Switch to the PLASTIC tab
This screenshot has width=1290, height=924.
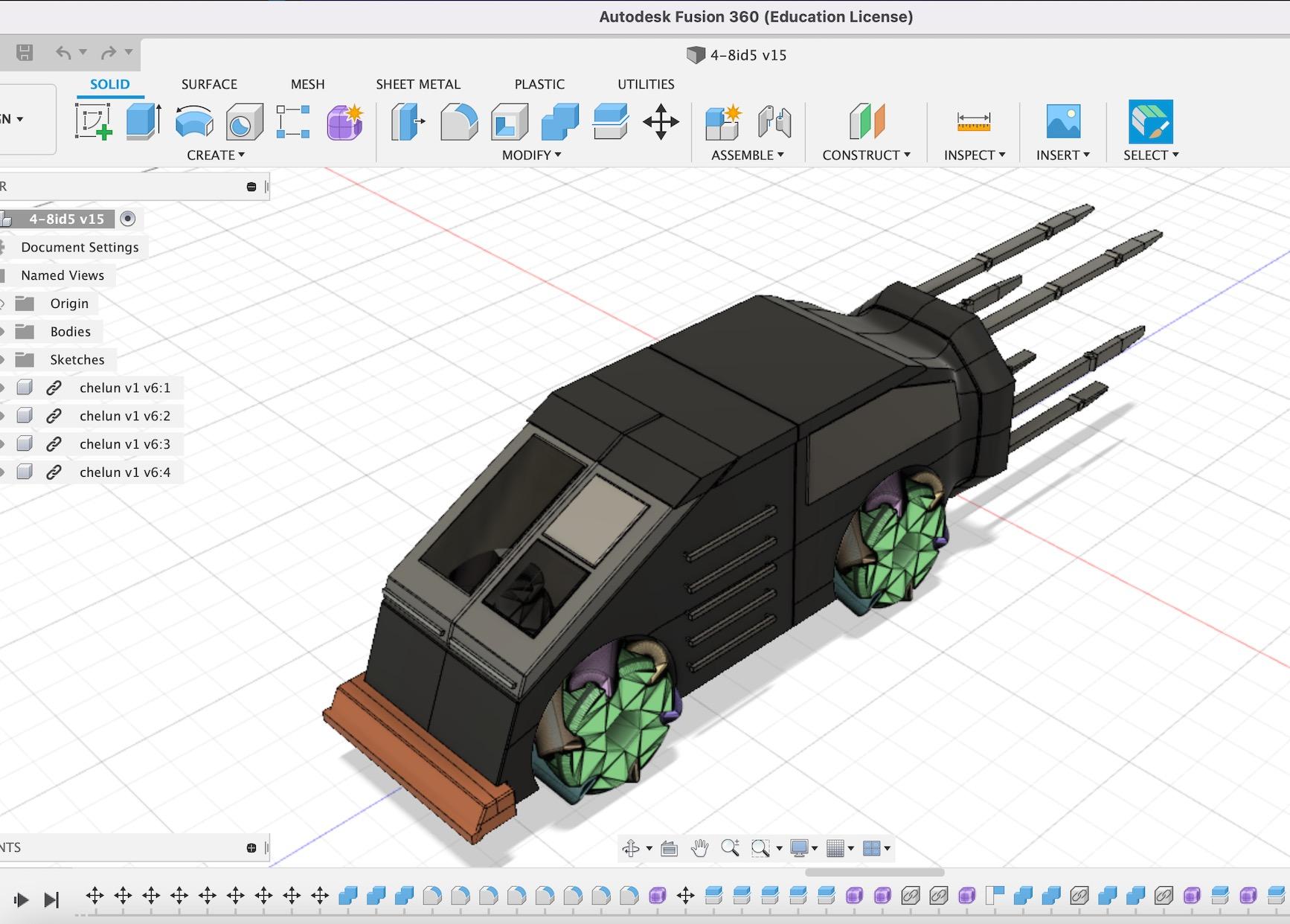[539, 84]
